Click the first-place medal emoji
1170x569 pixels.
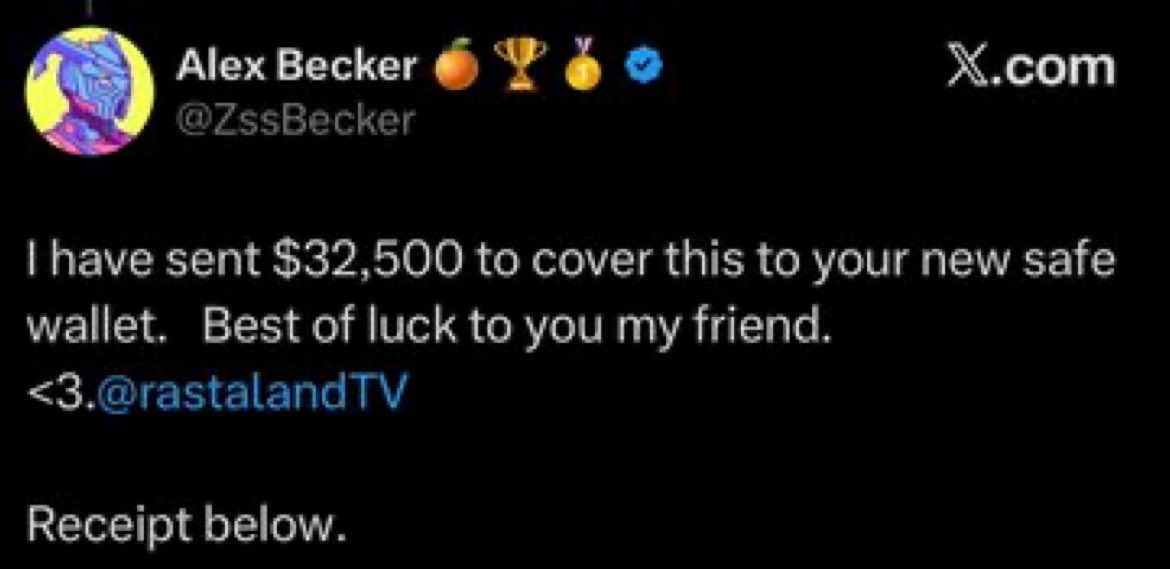584,64
